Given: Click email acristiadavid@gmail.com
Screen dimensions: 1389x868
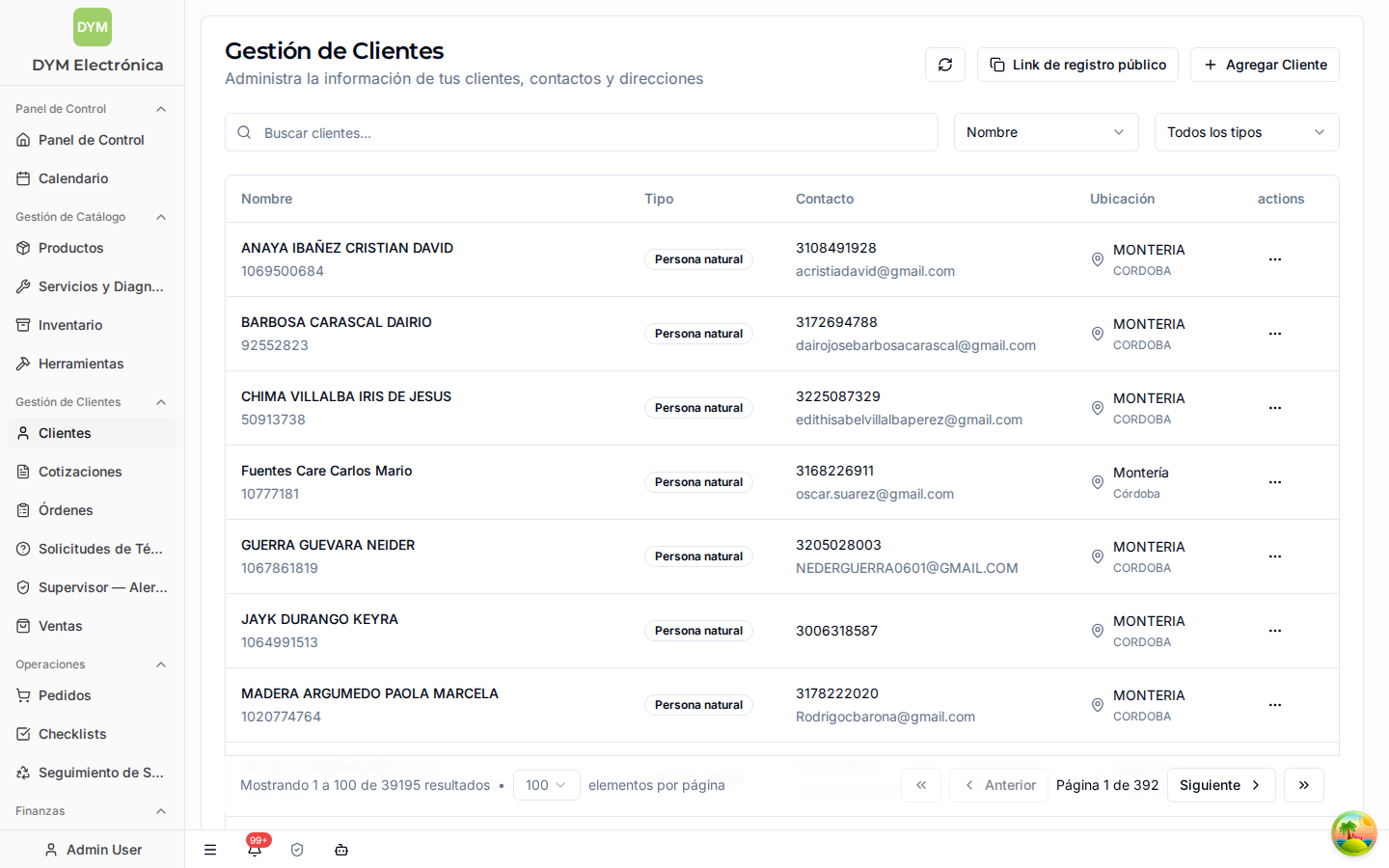Looking at the screenshot, I should coord(875,271).
